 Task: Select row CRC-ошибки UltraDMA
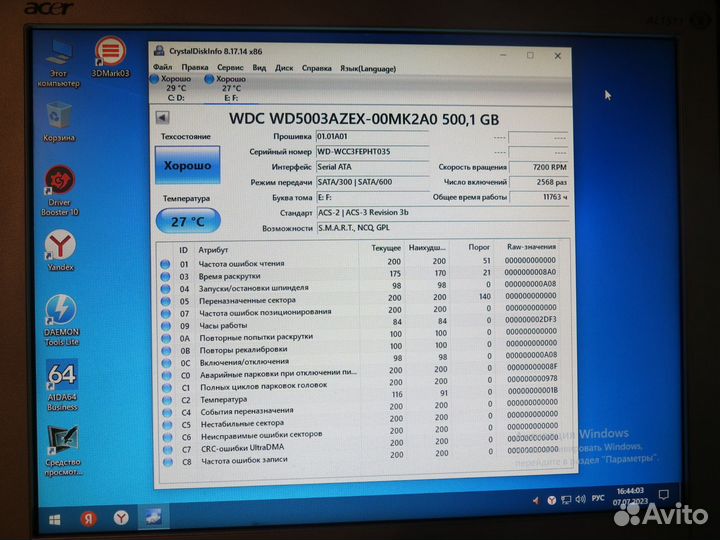coord(362,446)
